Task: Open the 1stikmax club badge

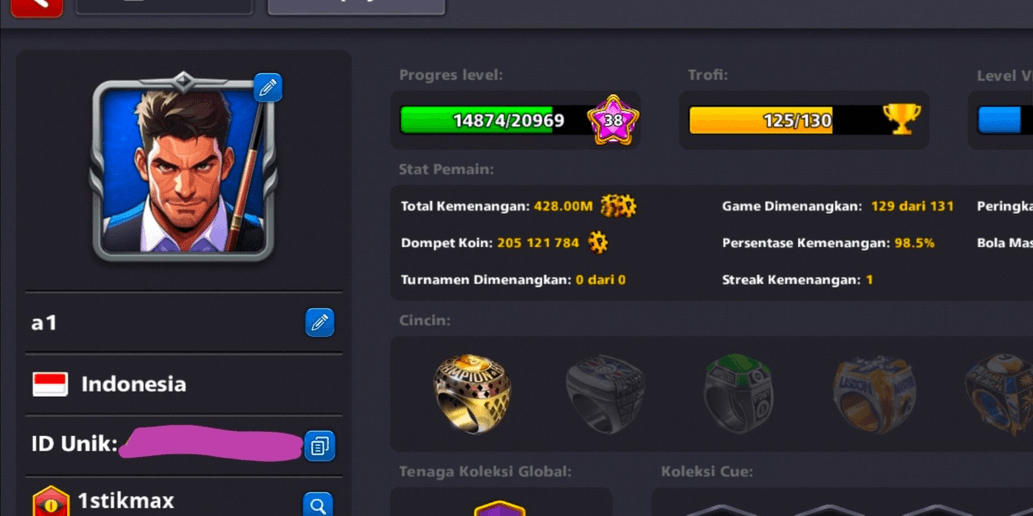Action: pyautogui.click(x=51, y=502)
